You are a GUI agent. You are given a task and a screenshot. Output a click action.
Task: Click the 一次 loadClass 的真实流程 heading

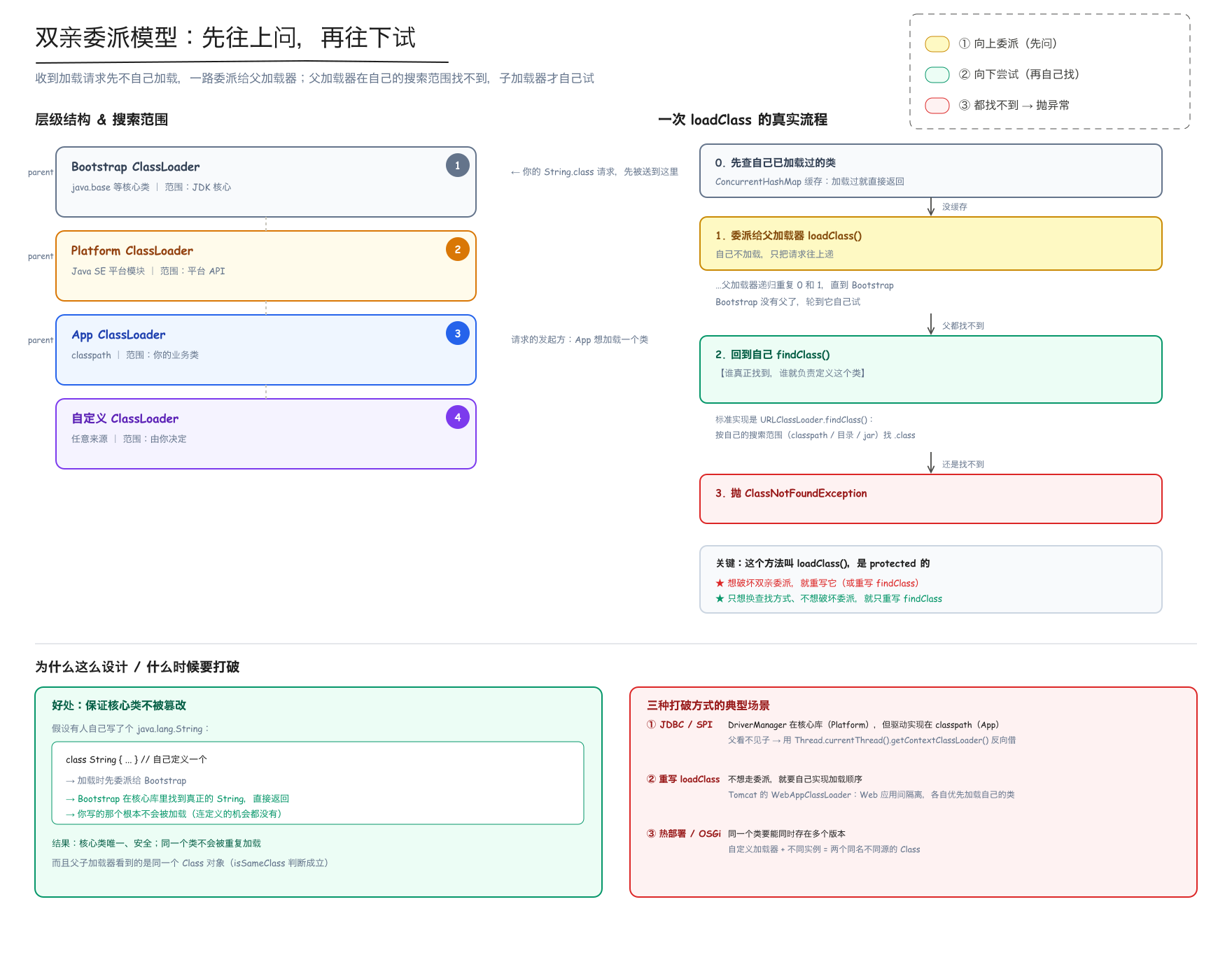pyautogui.click(x=743, y=120)
